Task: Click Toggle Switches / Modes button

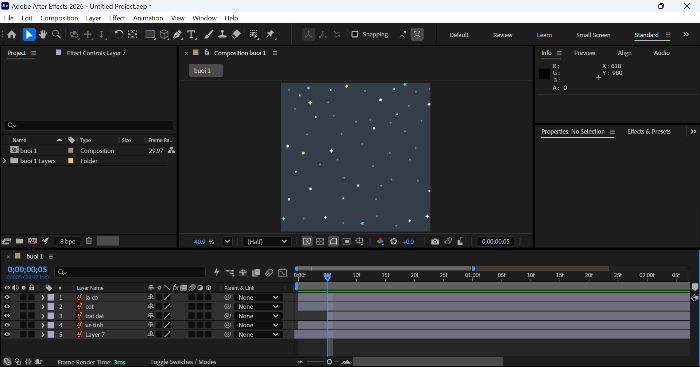Action: pyautogui.click(x=183, y=362)
